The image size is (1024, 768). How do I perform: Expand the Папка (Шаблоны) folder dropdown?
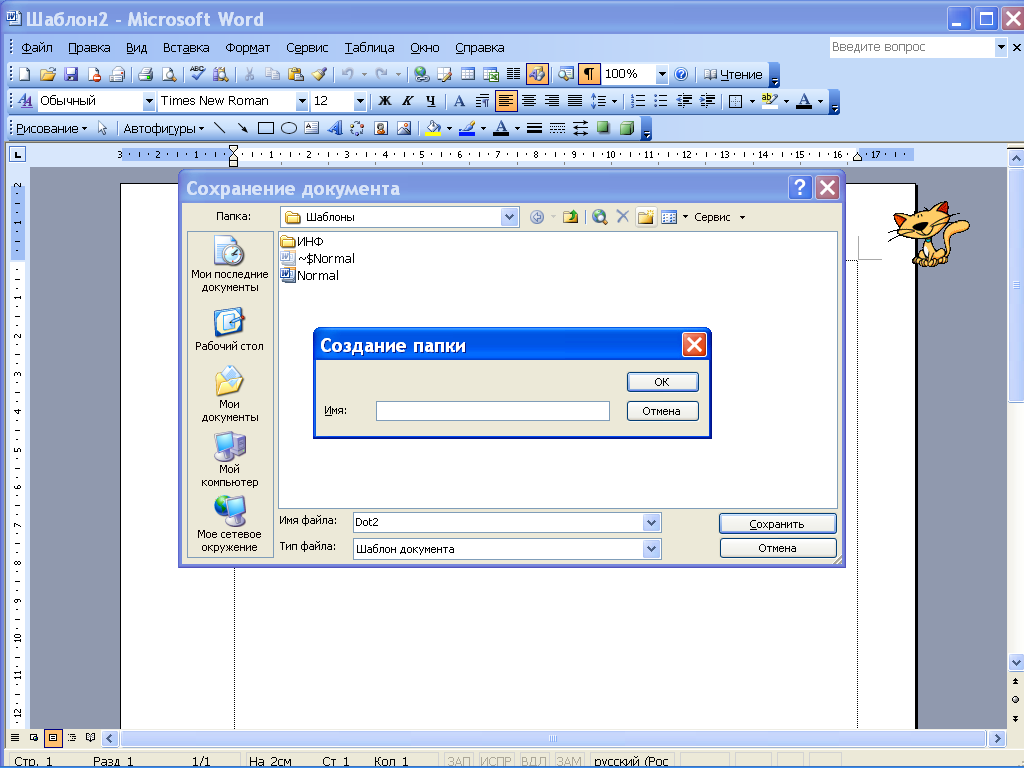[509, 217]
